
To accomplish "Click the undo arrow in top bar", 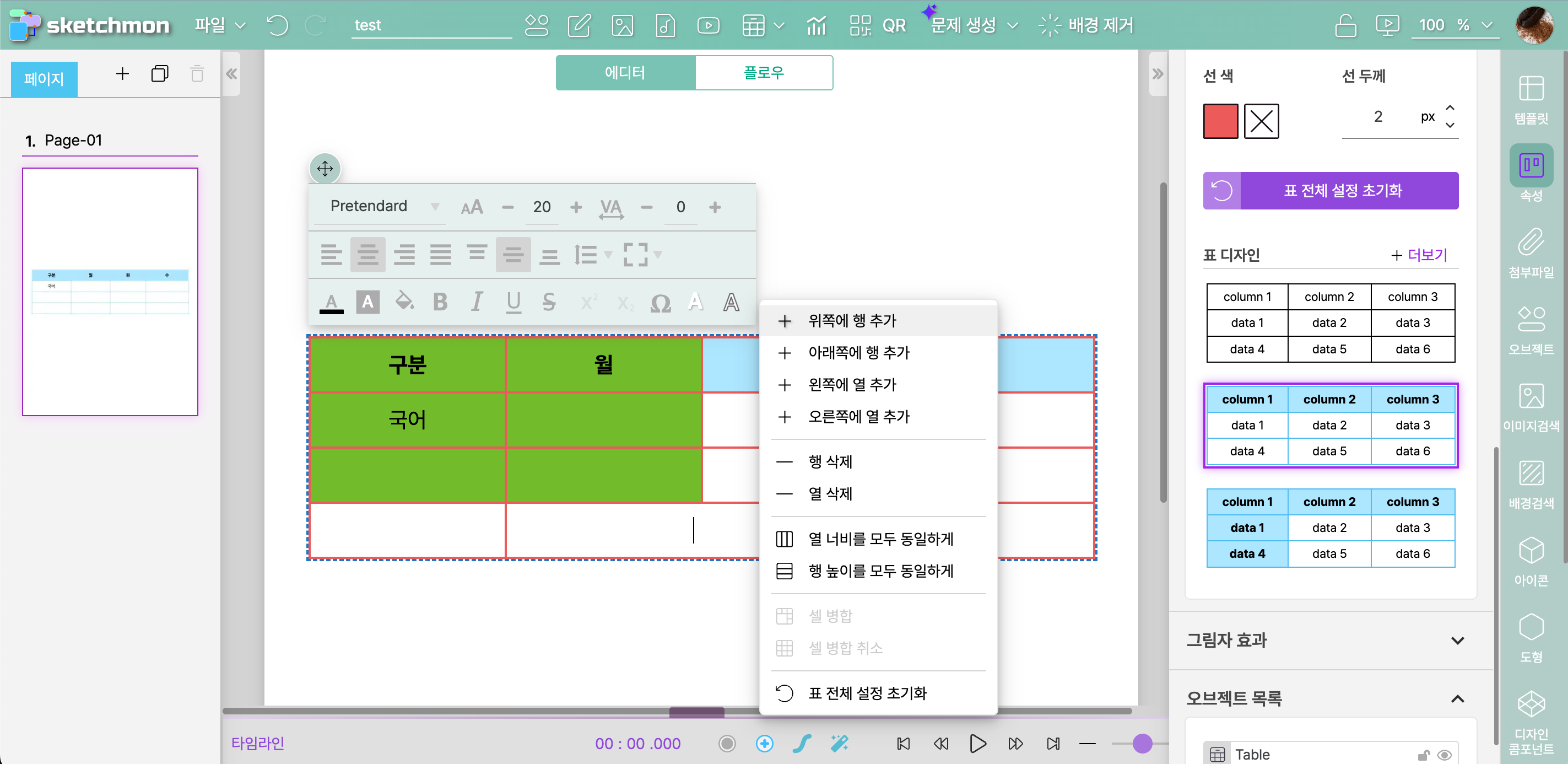I will click(278, 25).
